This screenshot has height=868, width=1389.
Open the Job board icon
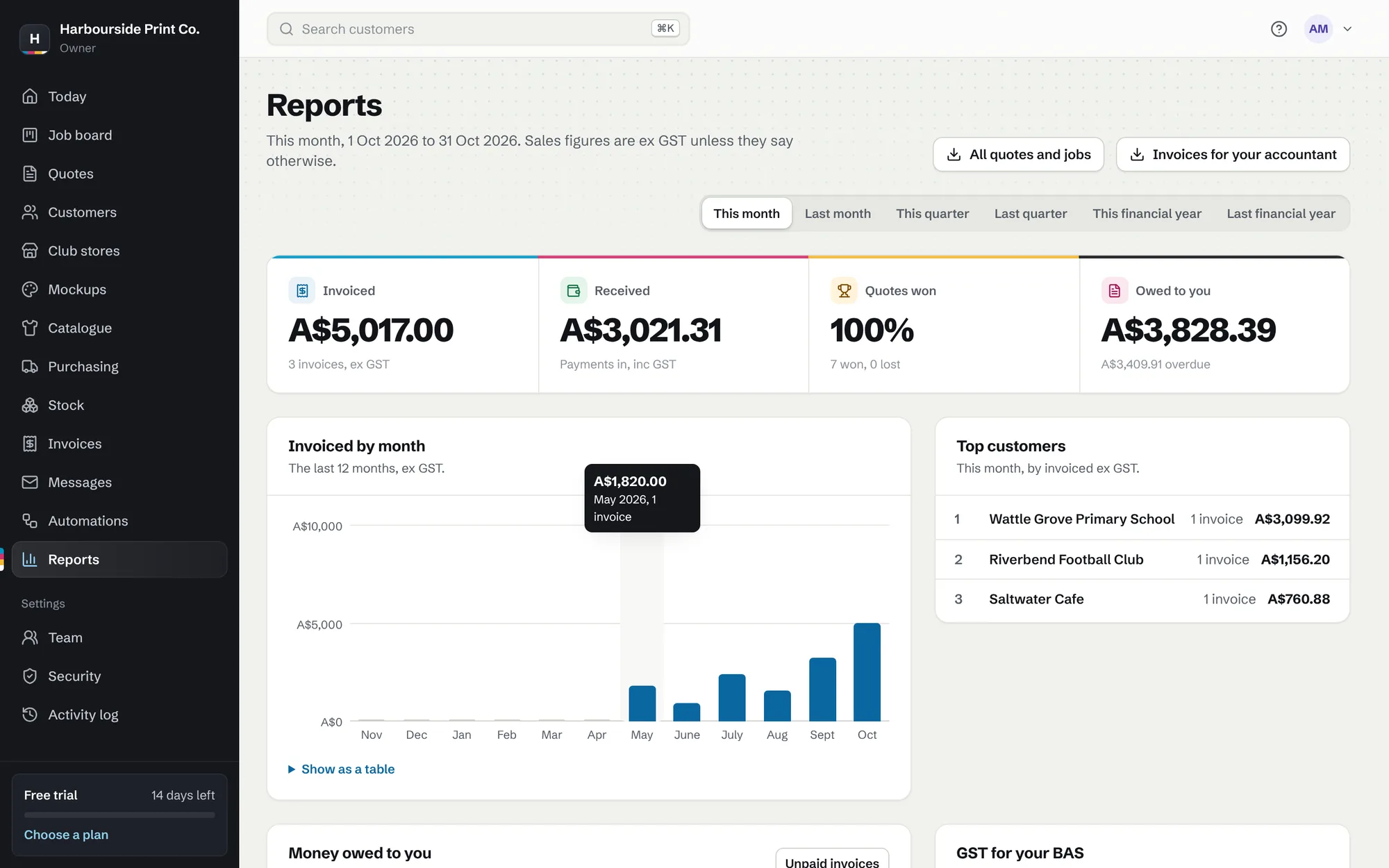30,135
